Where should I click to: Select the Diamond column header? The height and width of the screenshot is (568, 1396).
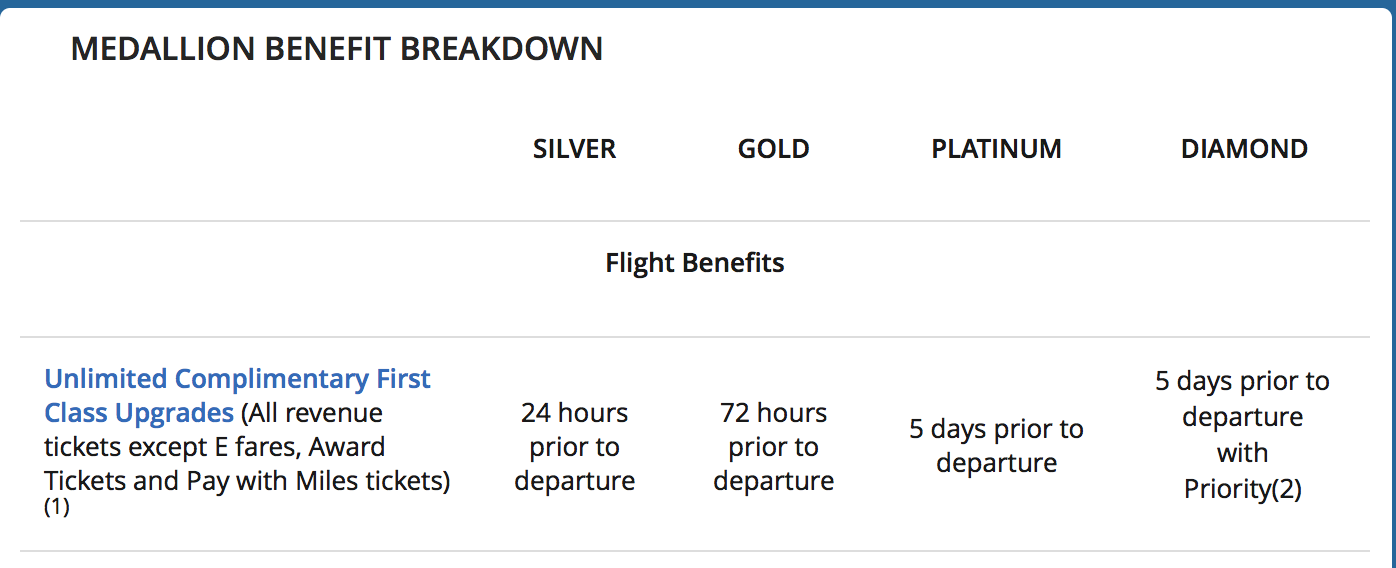click(x=1243, y=149)
